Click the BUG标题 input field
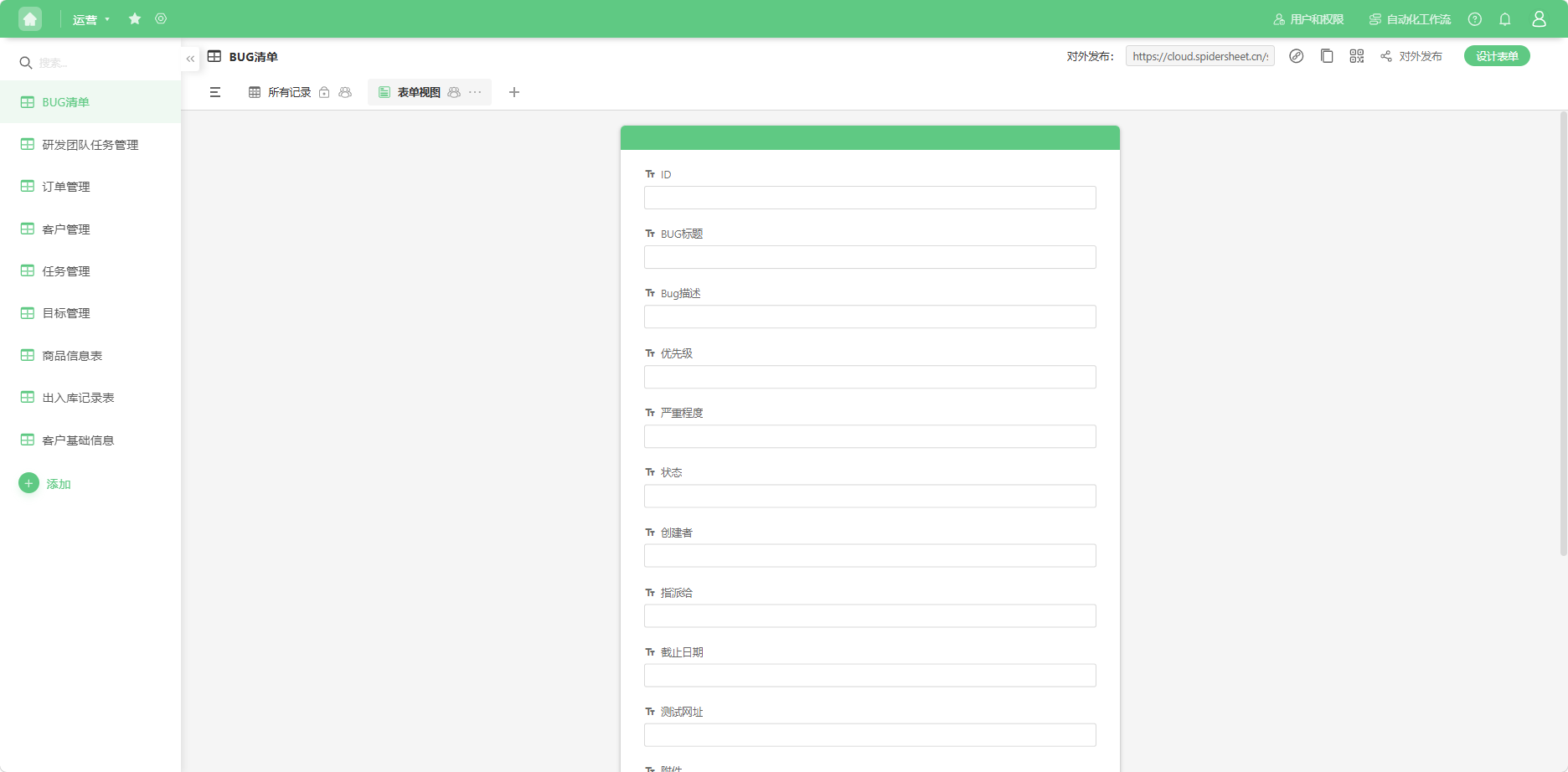This screenshot has width=1568, height=772. (x=870, y=257)
